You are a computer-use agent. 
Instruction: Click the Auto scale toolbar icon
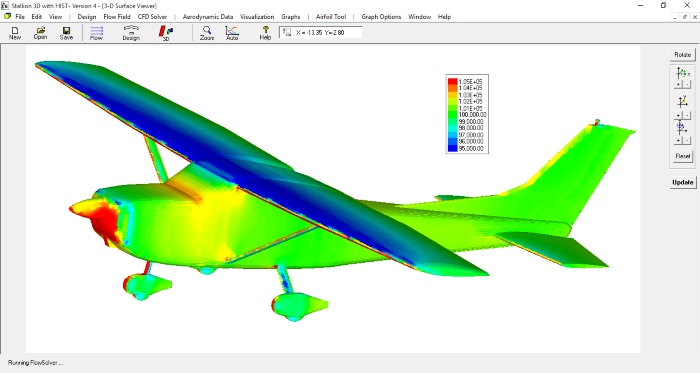pos(232,33)
